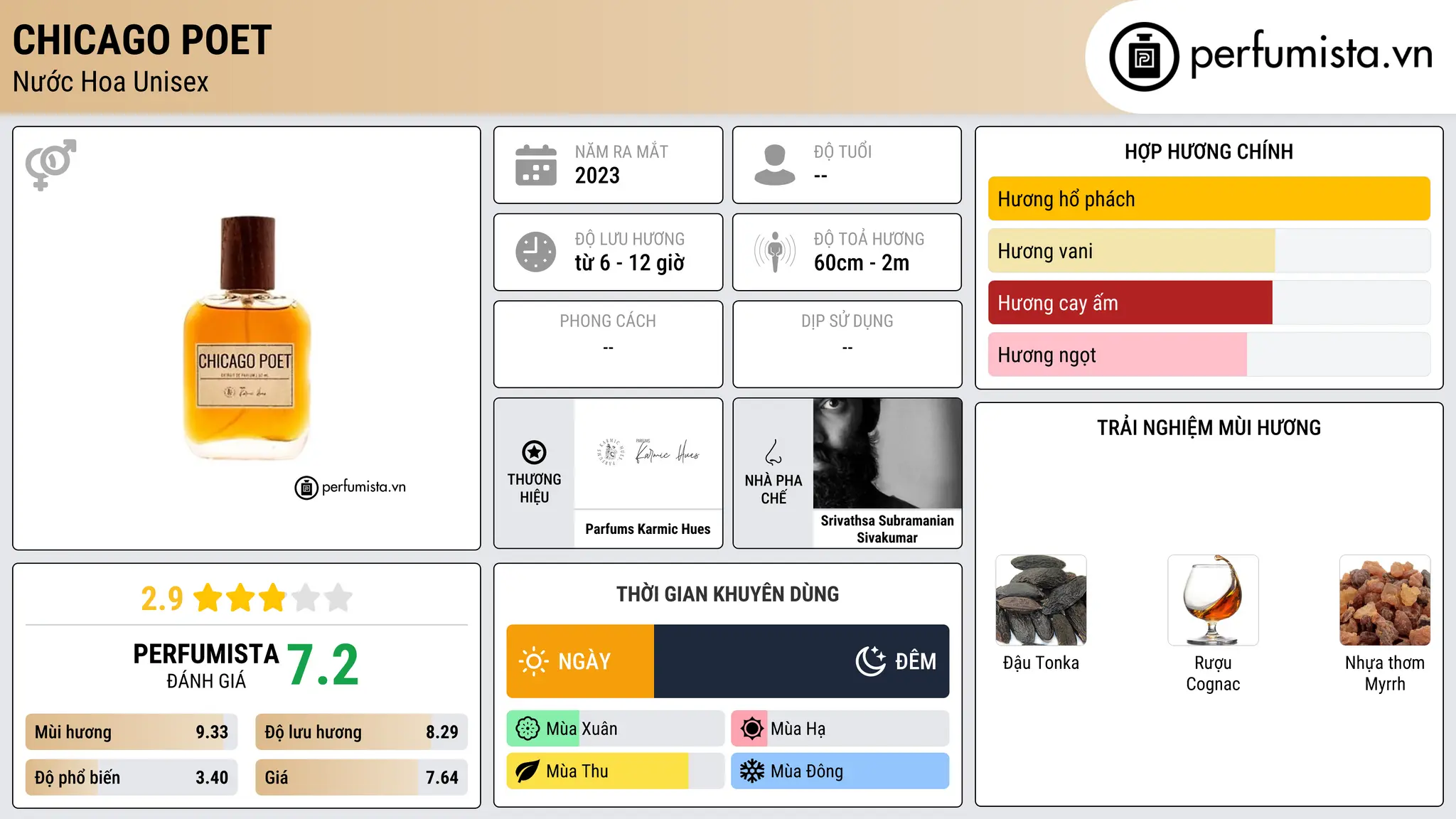
Task: Click the THỜI GIAN KHUYÊN DÙNG heading
Action: click(x=727, y=594)
